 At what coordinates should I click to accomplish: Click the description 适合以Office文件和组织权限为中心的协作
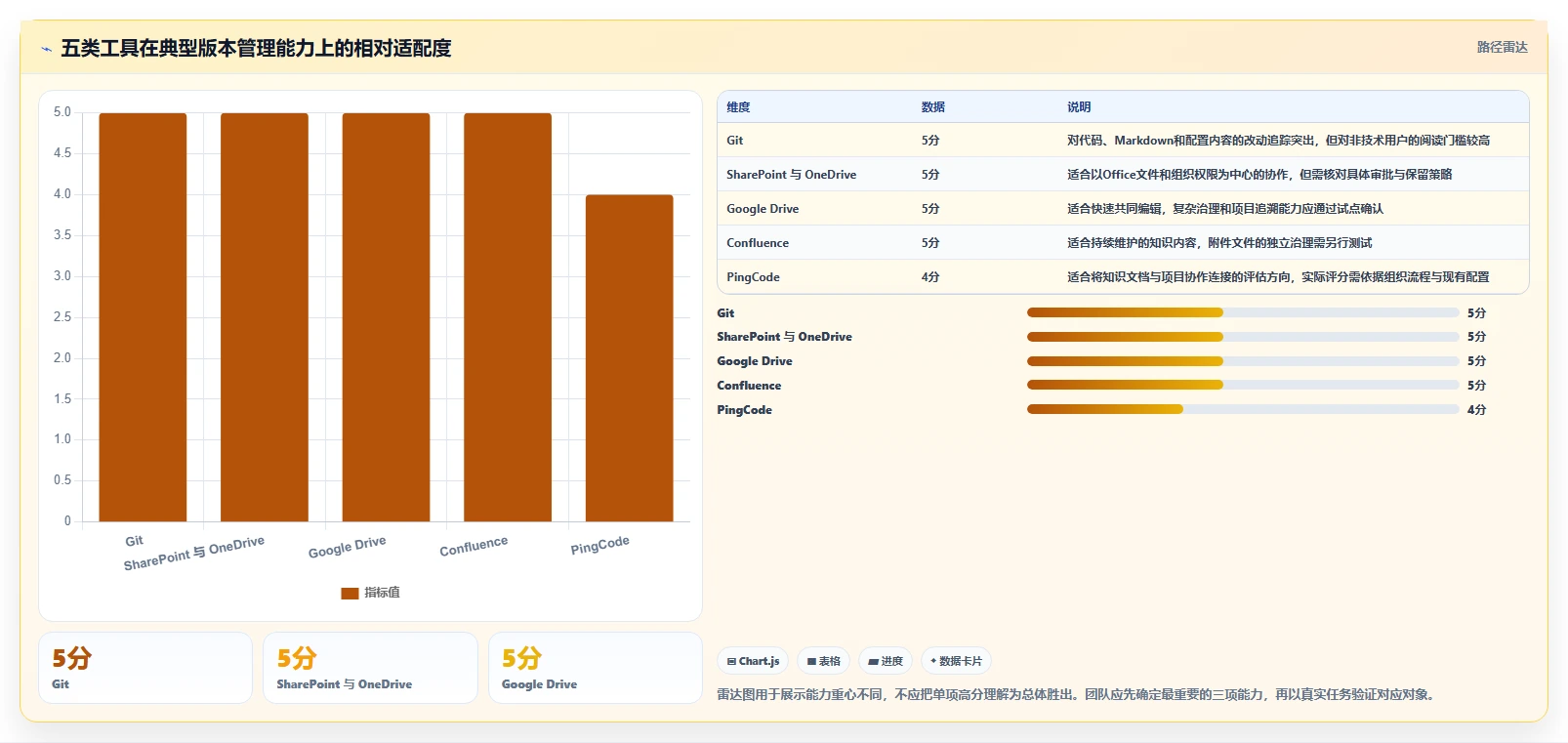(1259, 175)
